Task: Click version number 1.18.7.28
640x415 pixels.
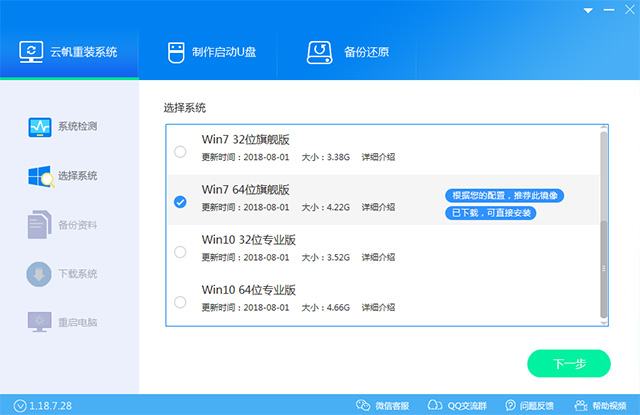Action: (51, 406)
